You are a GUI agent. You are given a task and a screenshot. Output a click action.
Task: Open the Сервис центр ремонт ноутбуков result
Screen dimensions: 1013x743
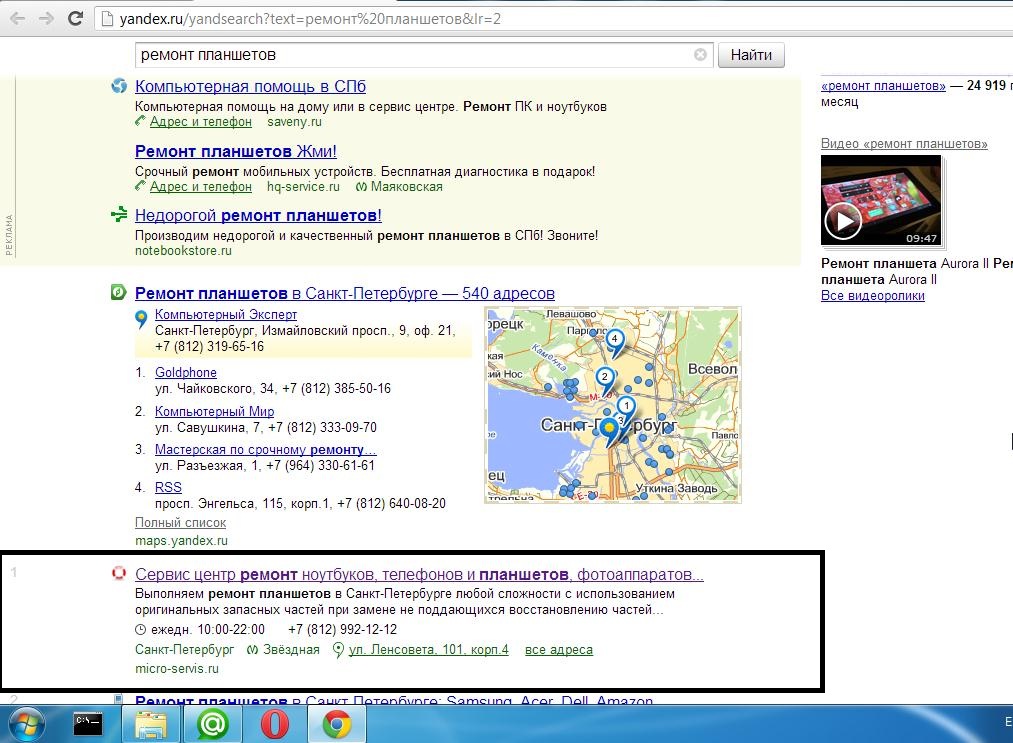(419, 574)
